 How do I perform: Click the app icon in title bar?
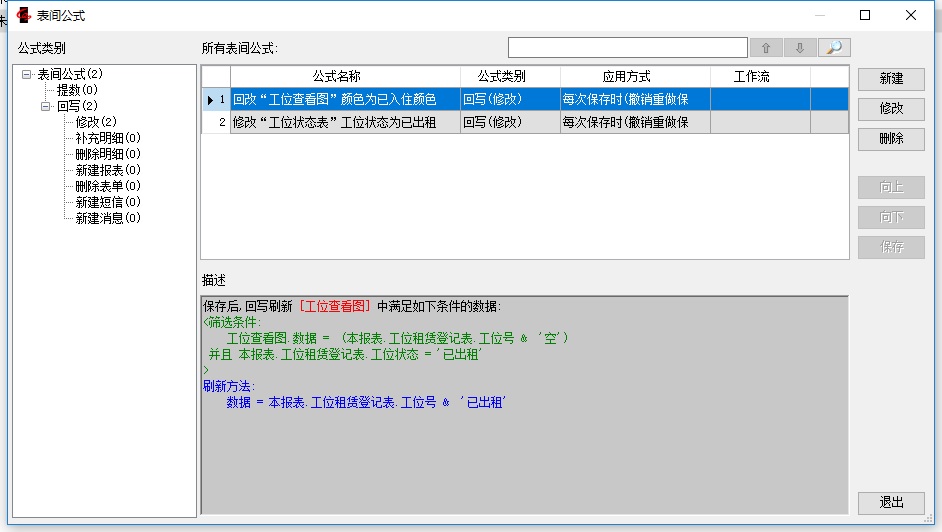[23, 15]
